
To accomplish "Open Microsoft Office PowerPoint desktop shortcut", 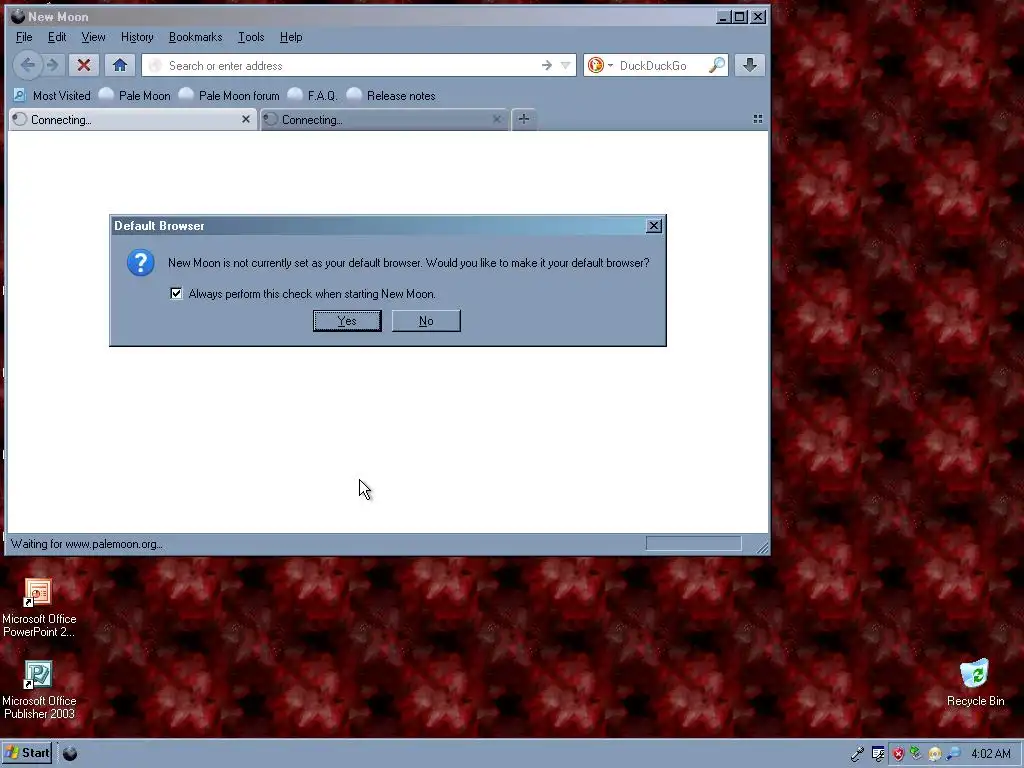I will coord(39,608).
